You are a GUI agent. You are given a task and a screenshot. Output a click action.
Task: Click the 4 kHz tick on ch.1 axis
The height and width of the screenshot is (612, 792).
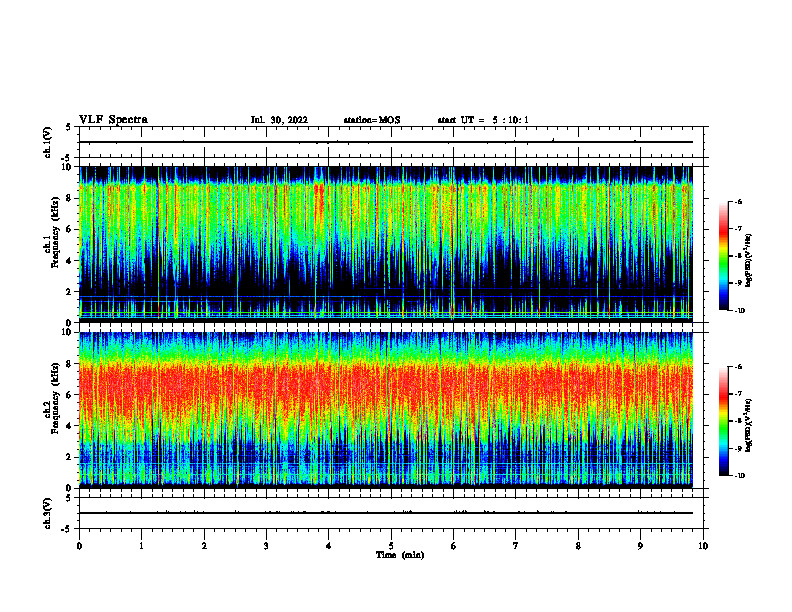(x=70, y=261)
